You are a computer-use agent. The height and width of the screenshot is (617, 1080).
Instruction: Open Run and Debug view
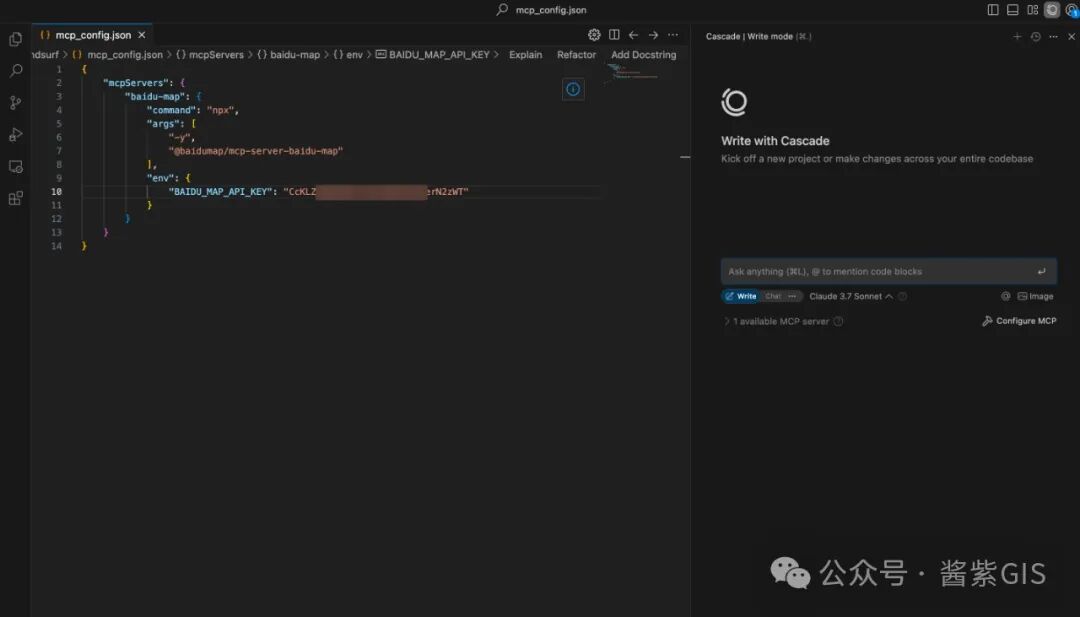(15, 135)
